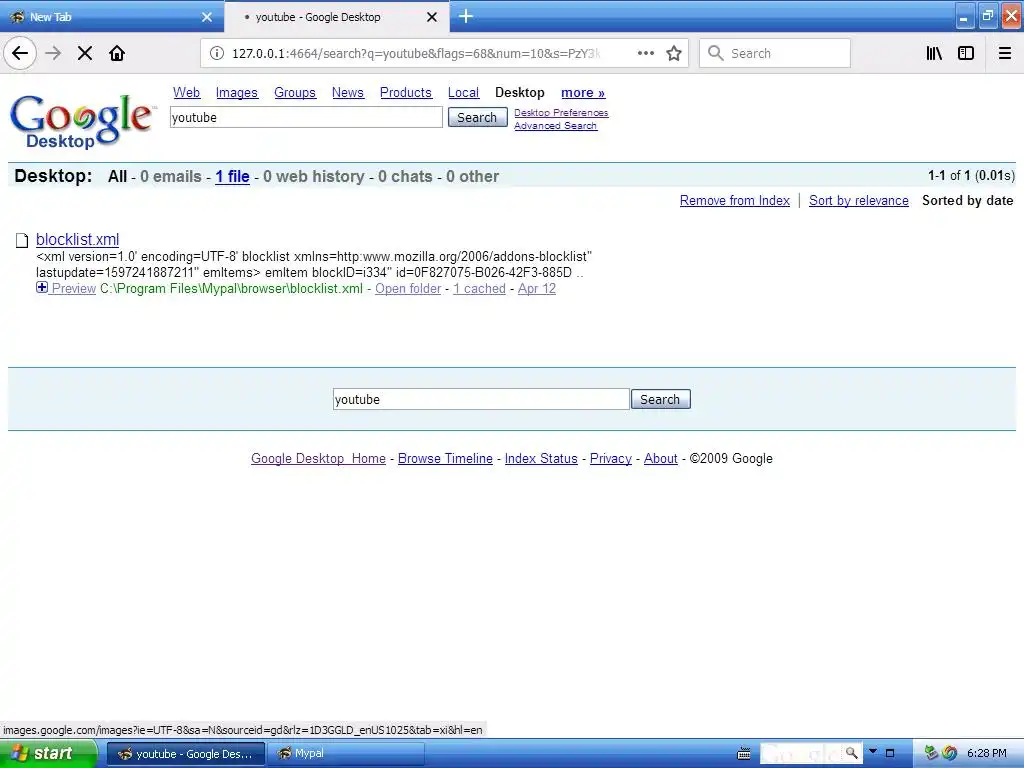Image resolution: width=1024 pixels, height=768 pixels.
Task: Open Index Status link
Action: tap(541, 458)
